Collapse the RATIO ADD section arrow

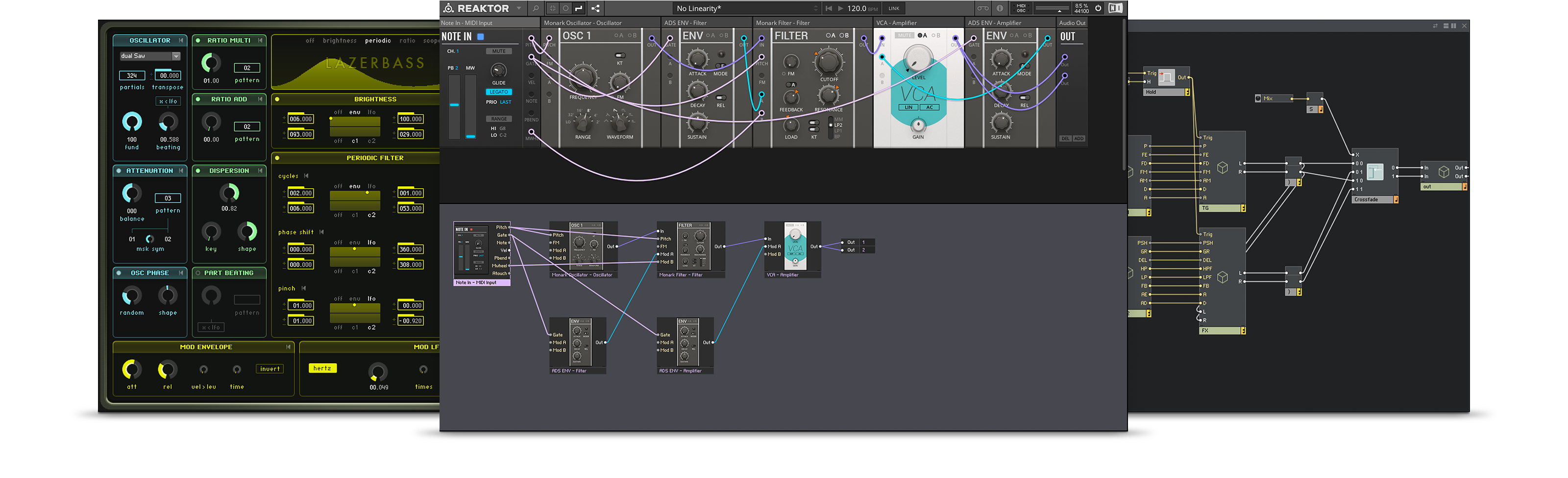260,99
